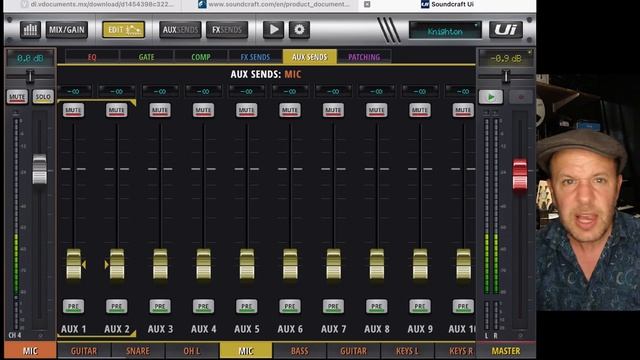Toggle PRE on AUX 3

(160, 307)
